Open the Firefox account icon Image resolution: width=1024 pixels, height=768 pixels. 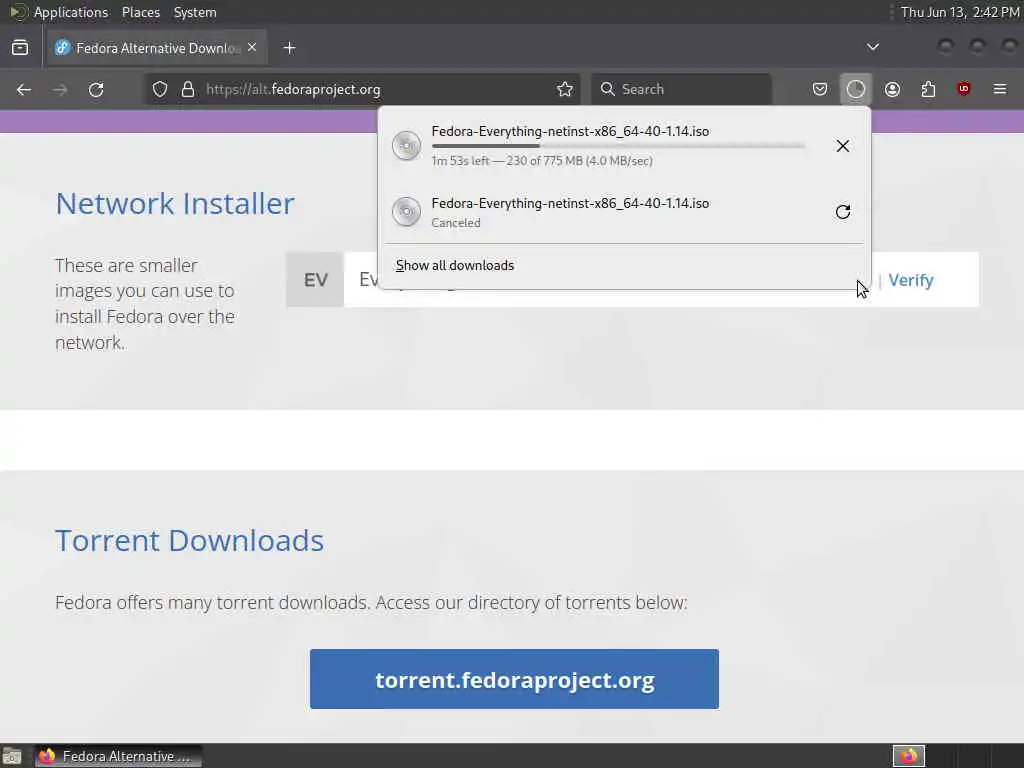tap(892, 89)
